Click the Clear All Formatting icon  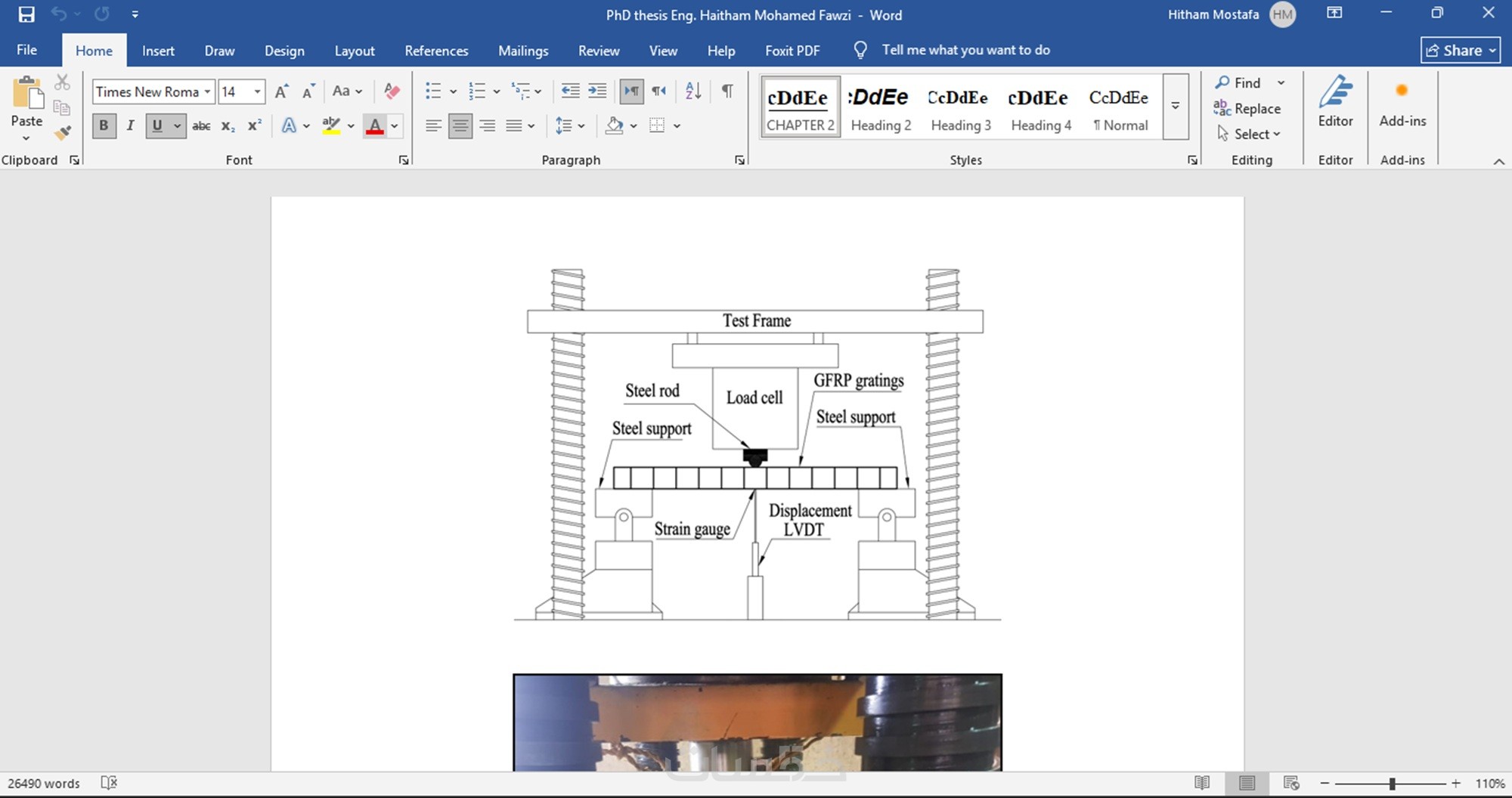pyautogui.click(x=392, y=91)
